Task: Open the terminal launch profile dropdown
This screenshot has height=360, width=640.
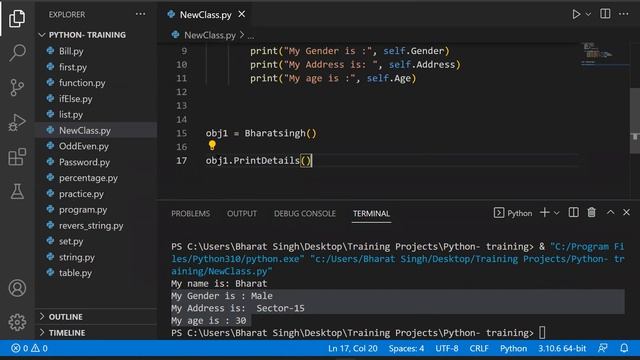Action: coord(556,213)
